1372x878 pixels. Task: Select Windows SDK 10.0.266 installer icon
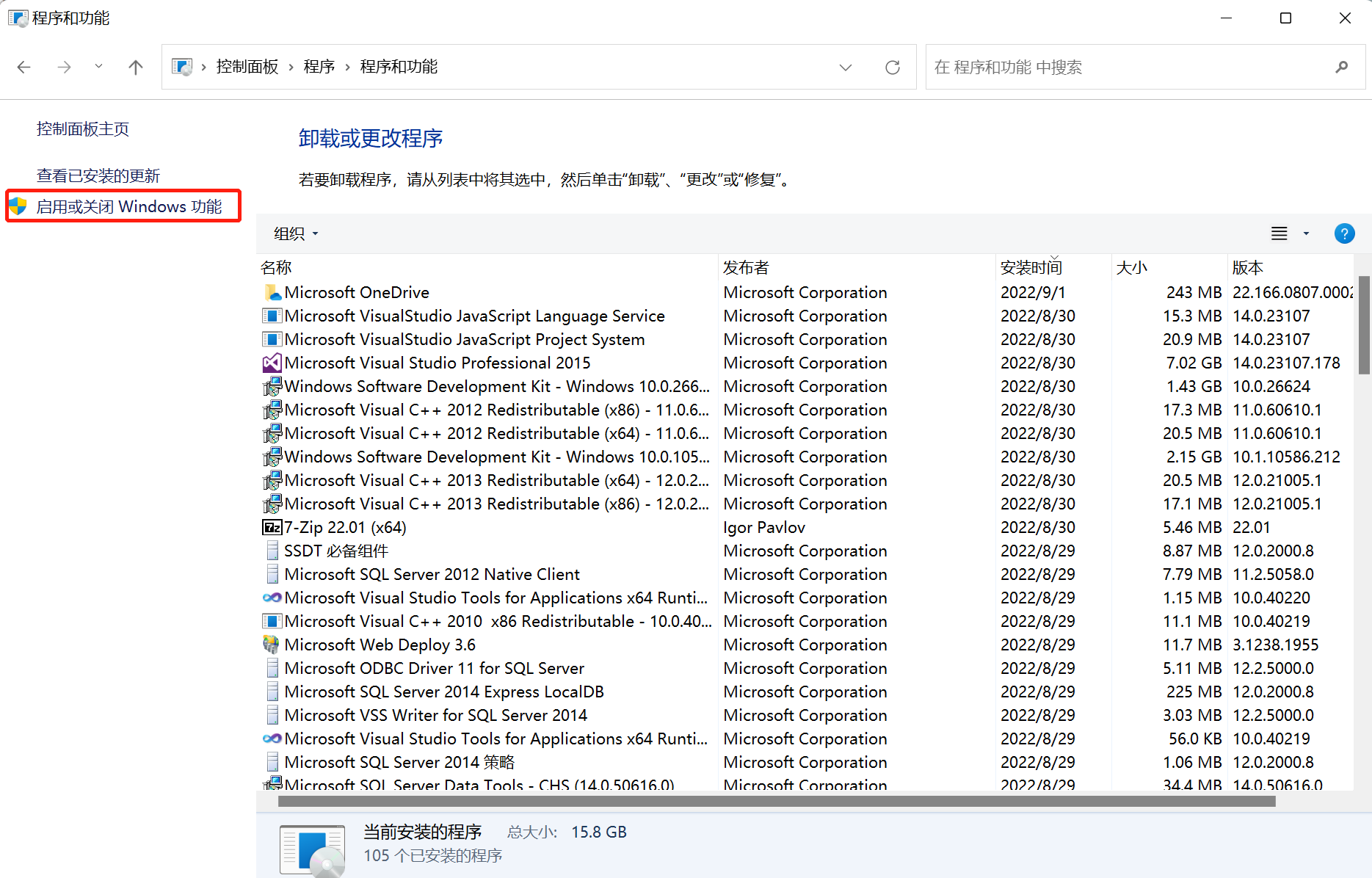(x=272, y=386)
